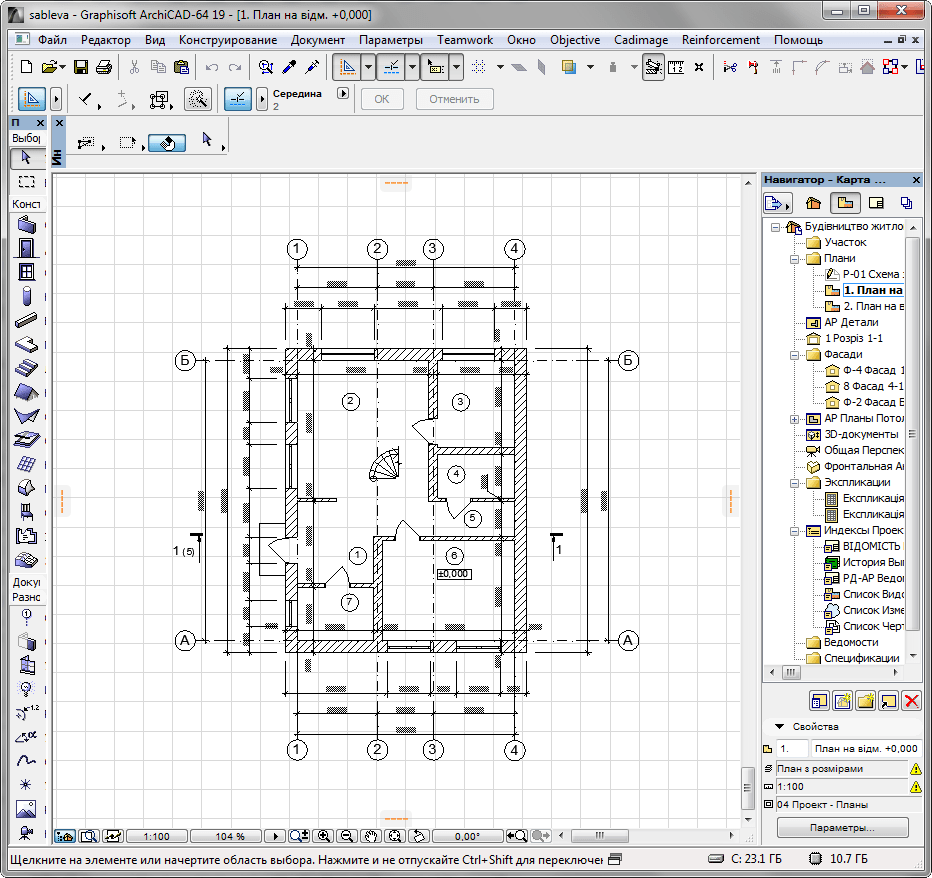Screen dimensions: 932x878
Task: Collapse the Плани folder in the Navigator
Action: coord(795,259)
